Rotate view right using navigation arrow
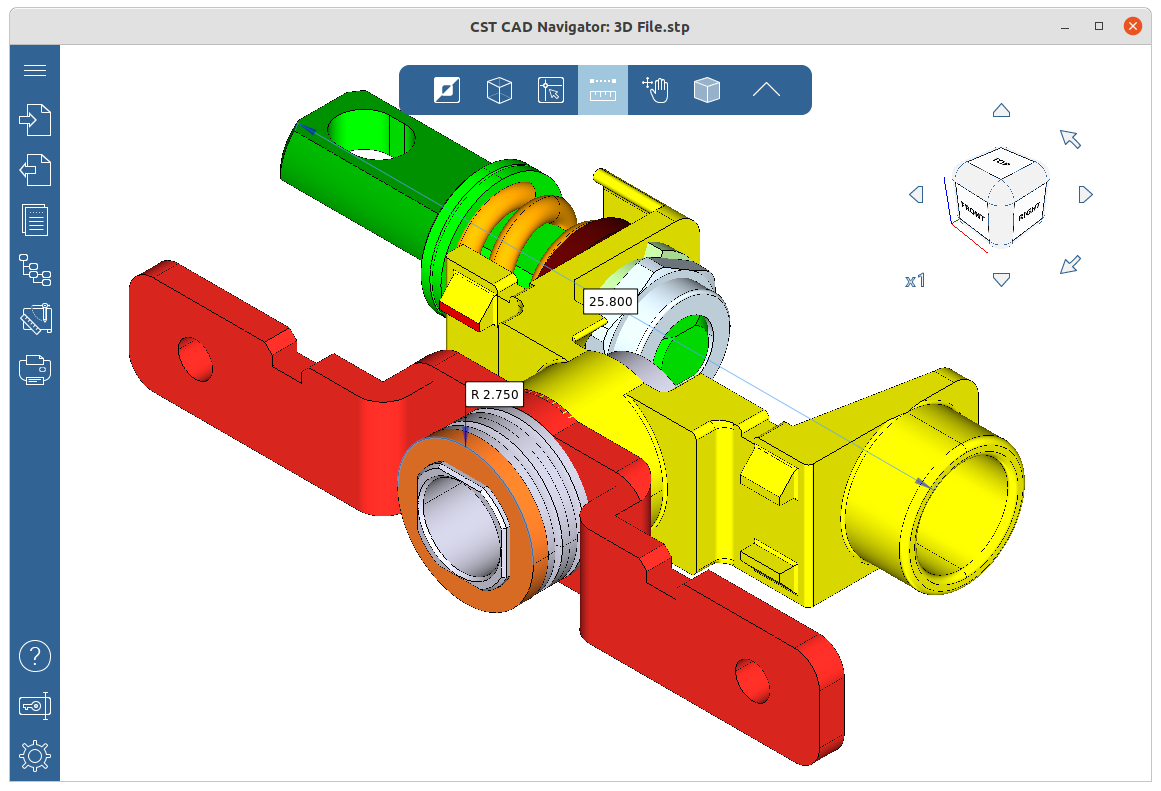1161x791 pixels. (1086, 195)
